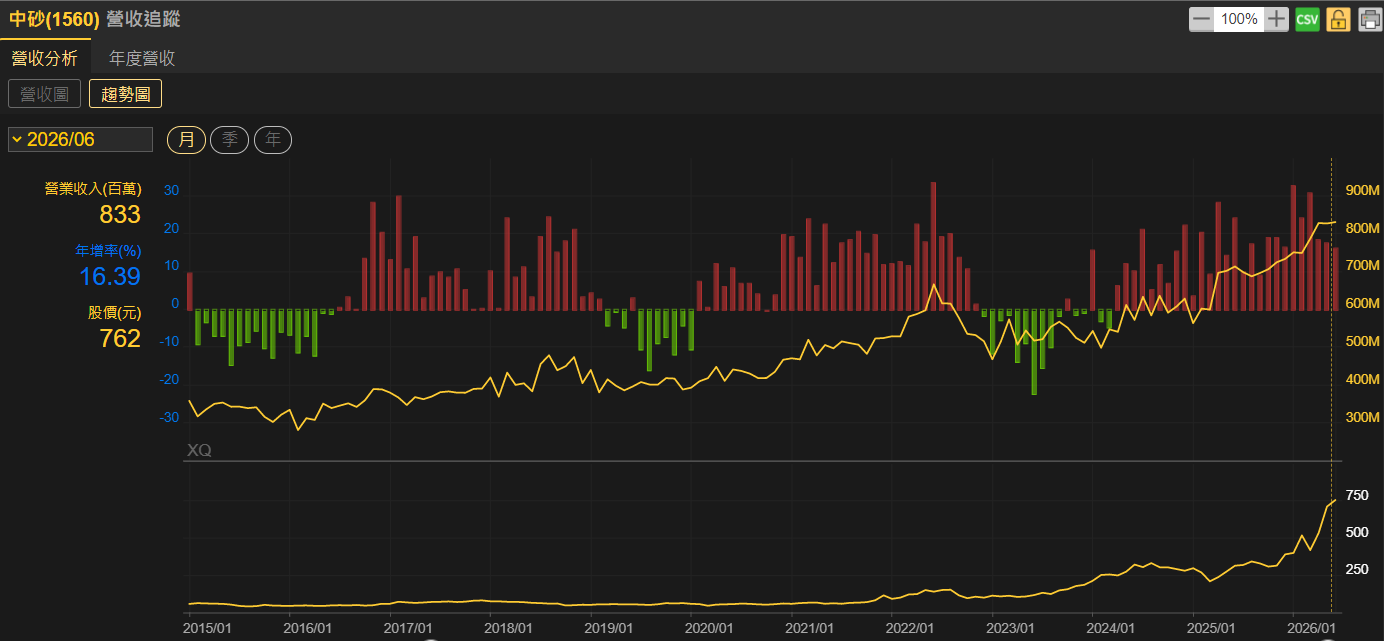Click the tallest red bar near 2022
The image size is (1384, 641).
pyautogui.click(x=933, y=246)
